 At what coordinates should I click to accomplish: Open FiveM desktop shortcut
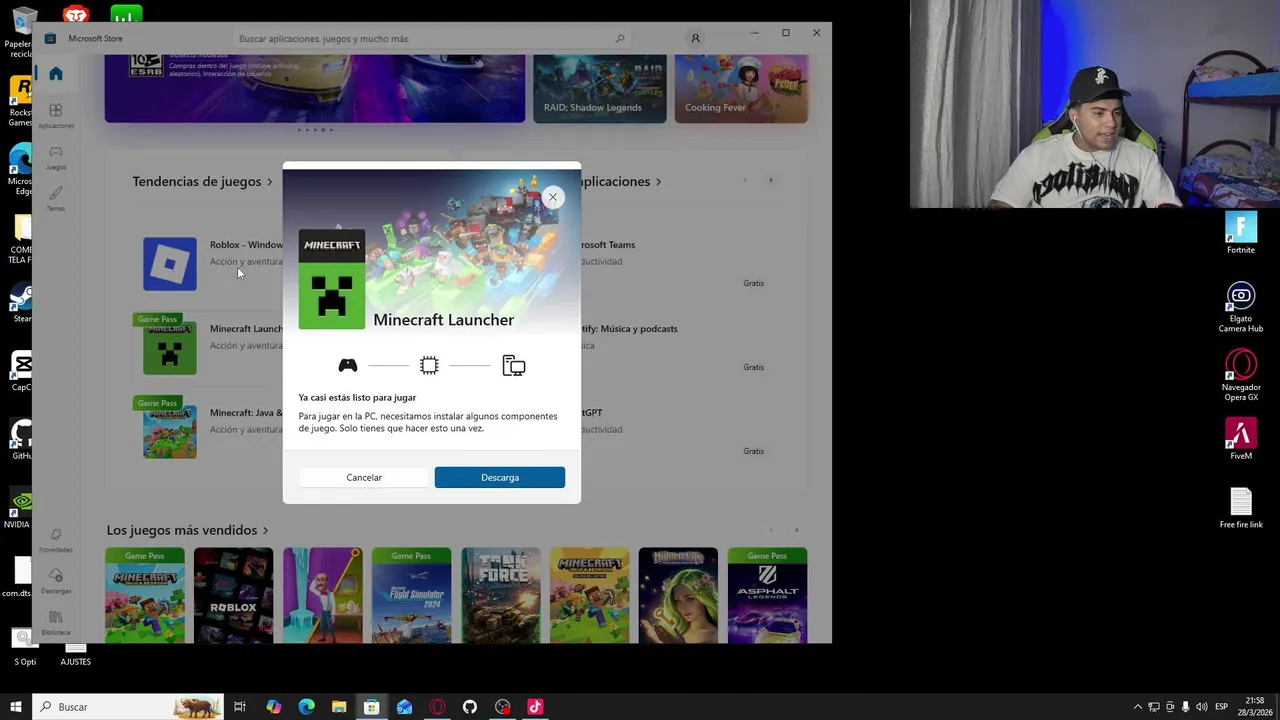[x=1241, y=439]
